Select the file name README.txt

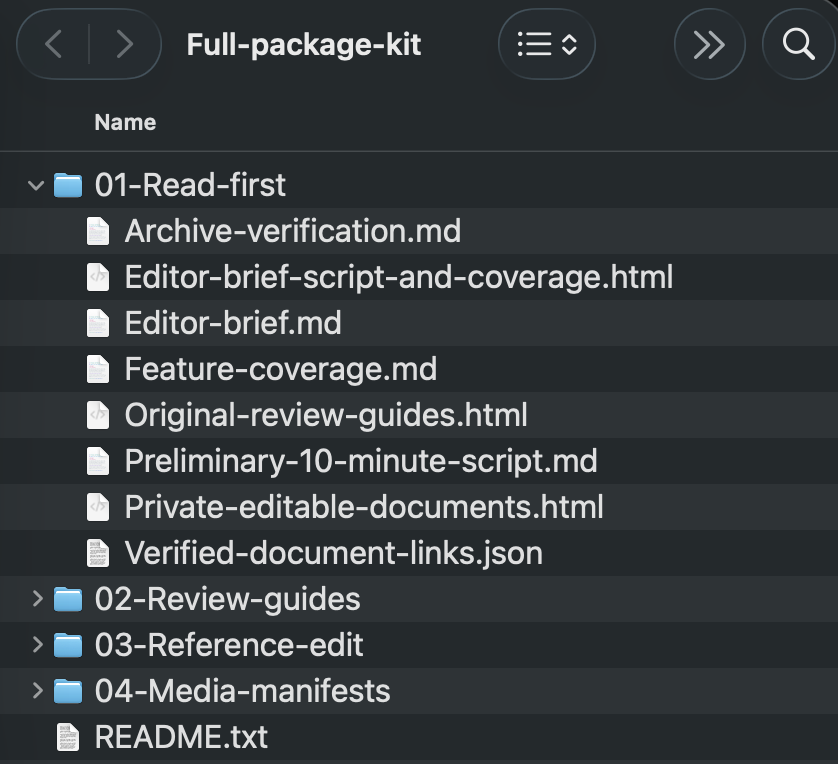tap(181, 737)
